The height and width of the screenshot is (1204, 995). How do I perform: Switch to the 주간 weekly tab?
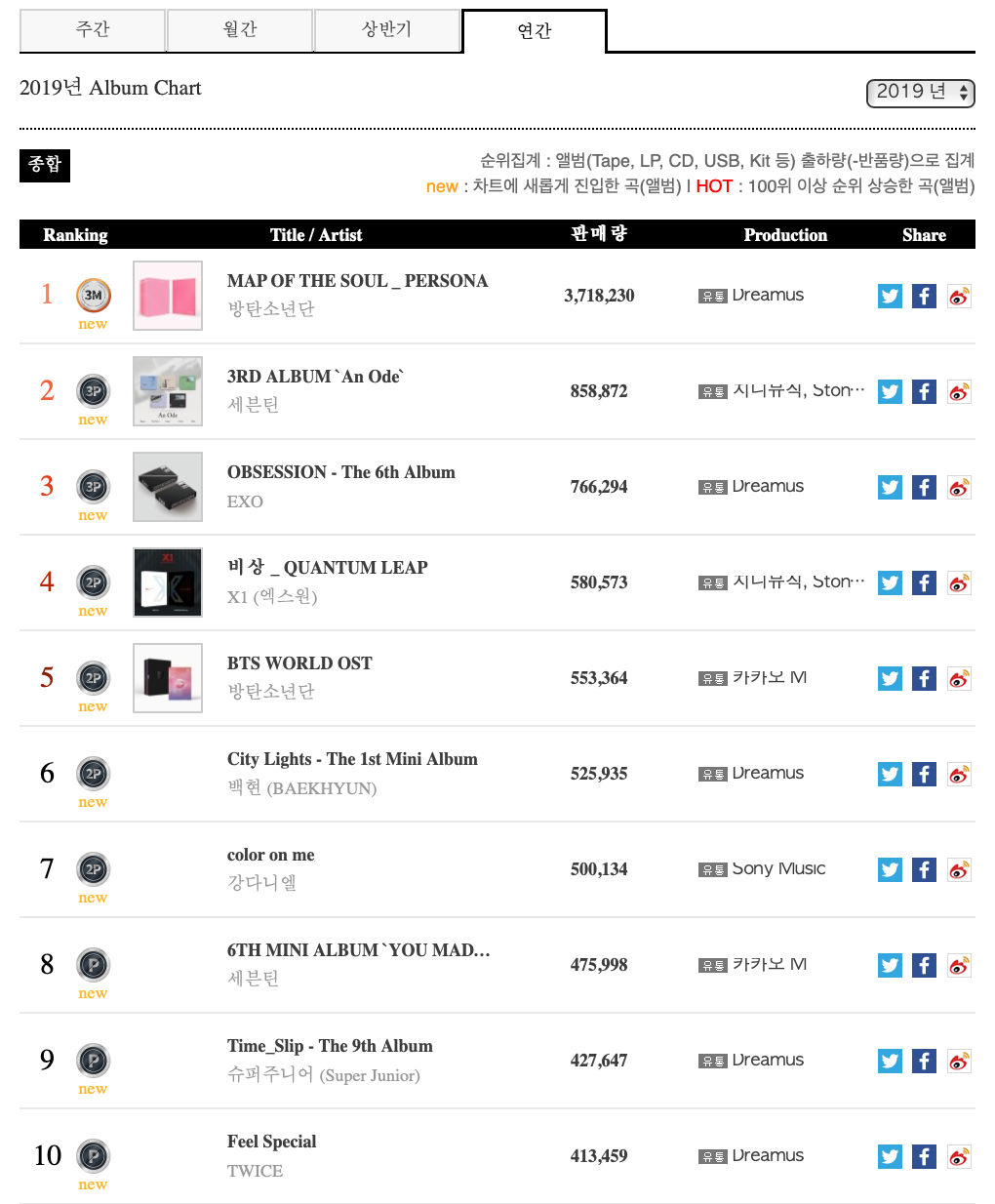pyautogui.click(x=93, y=30)
